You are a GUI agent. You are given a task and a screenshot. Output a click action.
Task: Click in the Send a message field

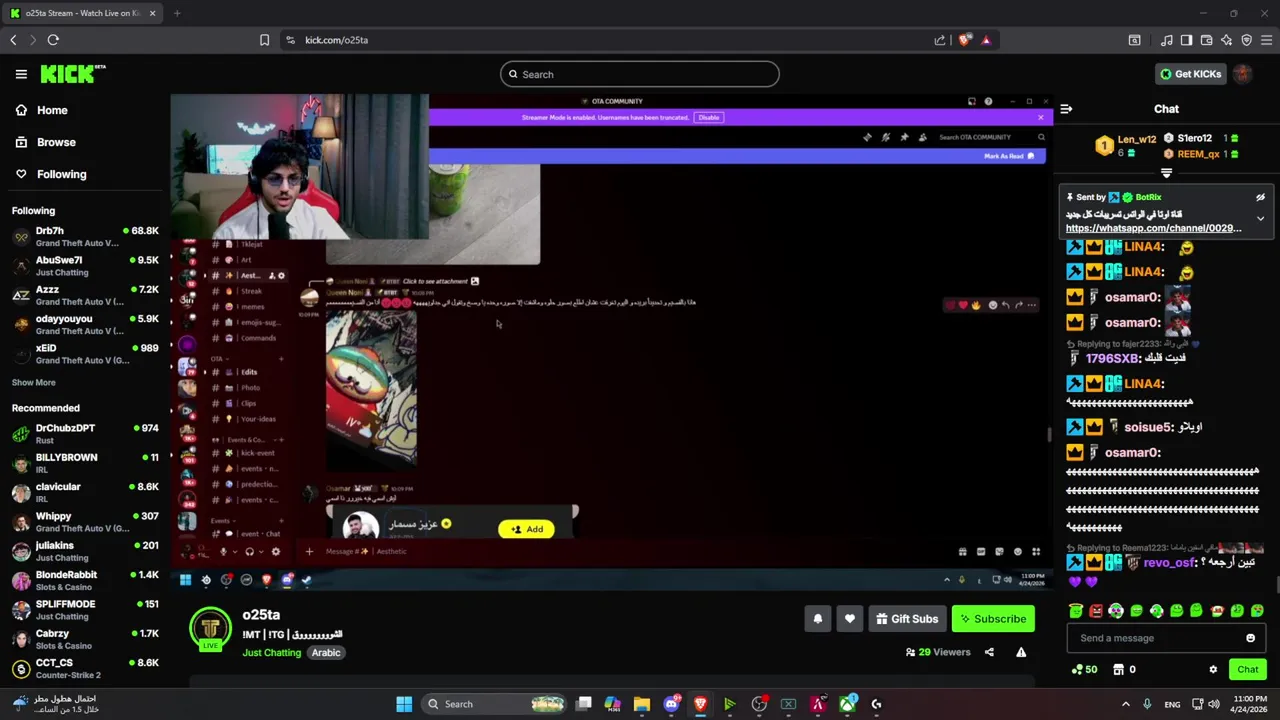pos(1155,638)
